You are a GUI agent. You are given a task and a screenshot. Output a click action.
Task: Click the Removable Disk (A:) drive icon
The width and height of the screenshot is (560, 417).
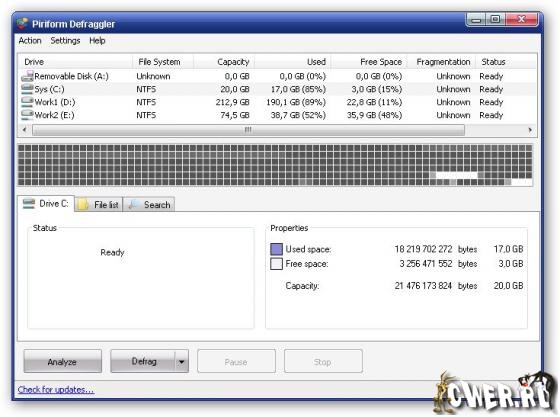(27, 76)
